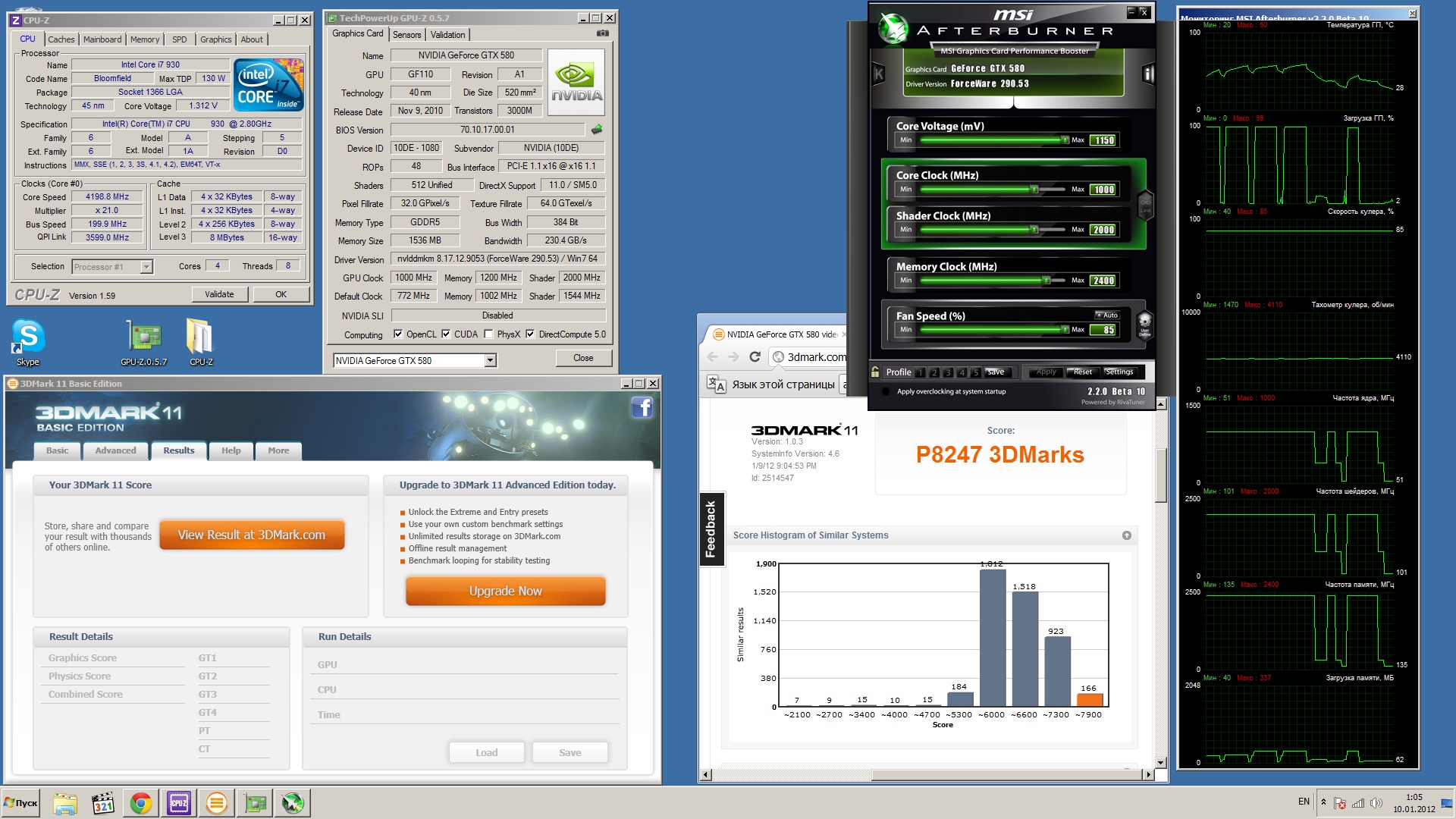Open GPU selection dropdown in GPU-Z

tap(491, 361)
